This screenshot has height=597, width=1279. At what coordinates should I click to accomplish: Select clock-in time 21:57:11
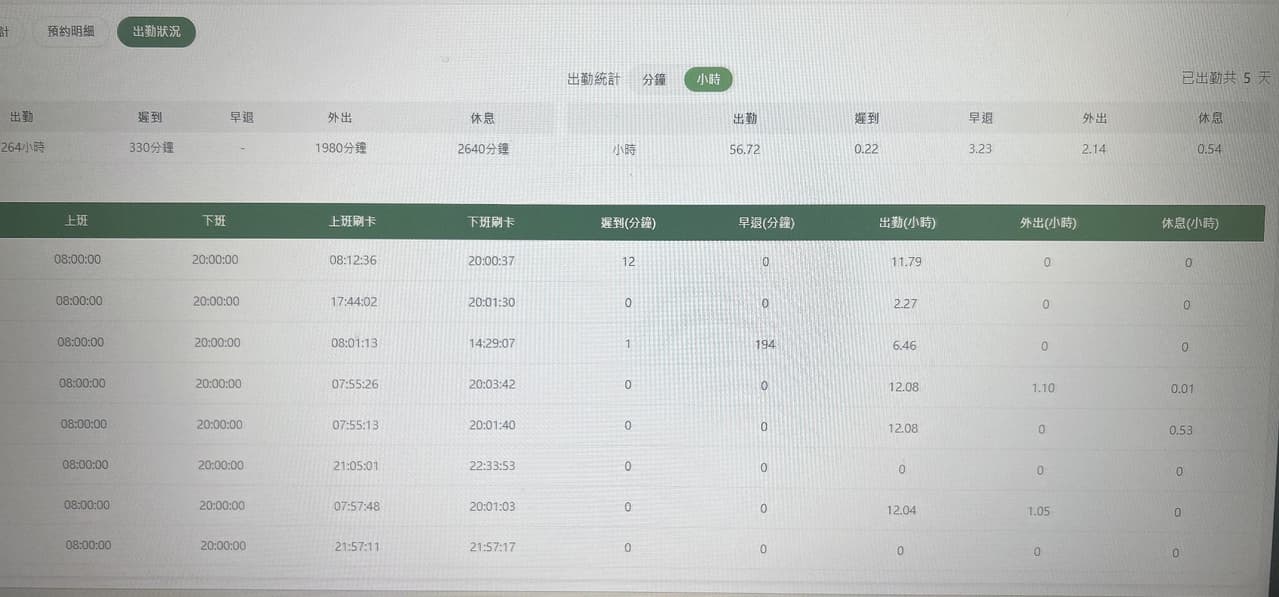pyautogui.click(x=357, y=547)
